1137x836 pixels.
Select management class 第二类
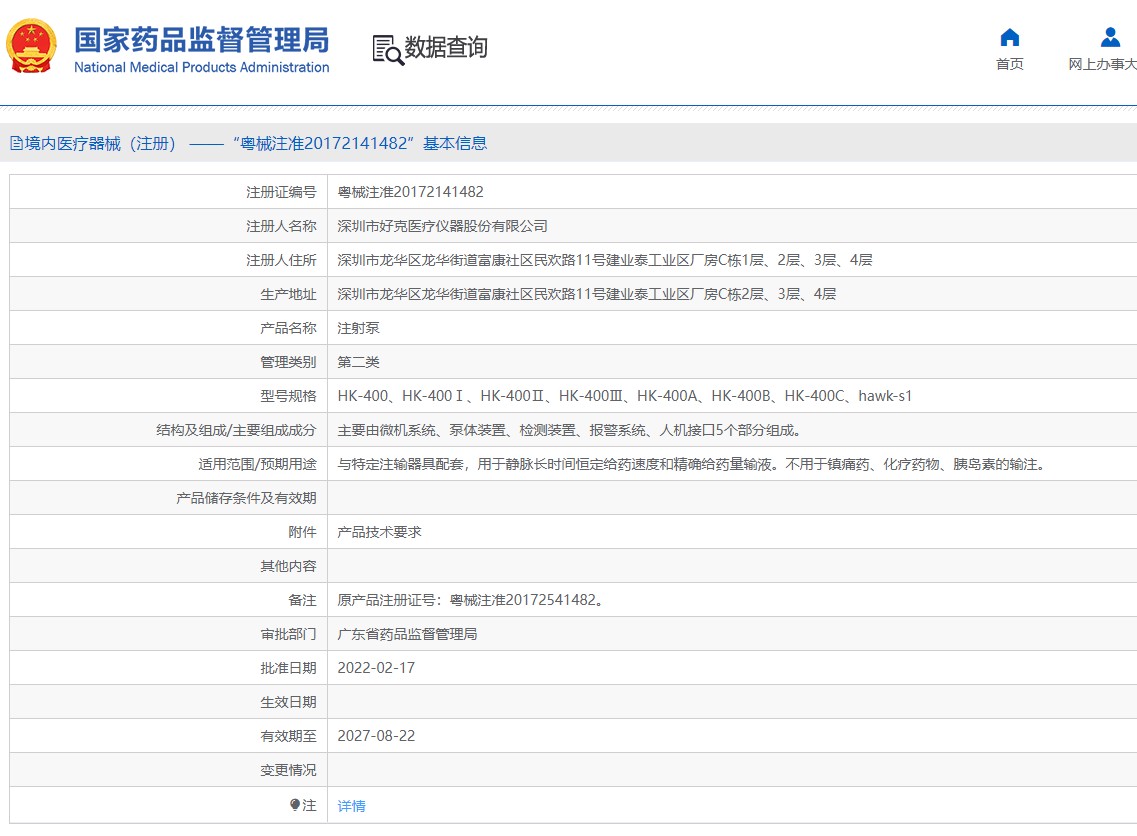coord(358,363)
